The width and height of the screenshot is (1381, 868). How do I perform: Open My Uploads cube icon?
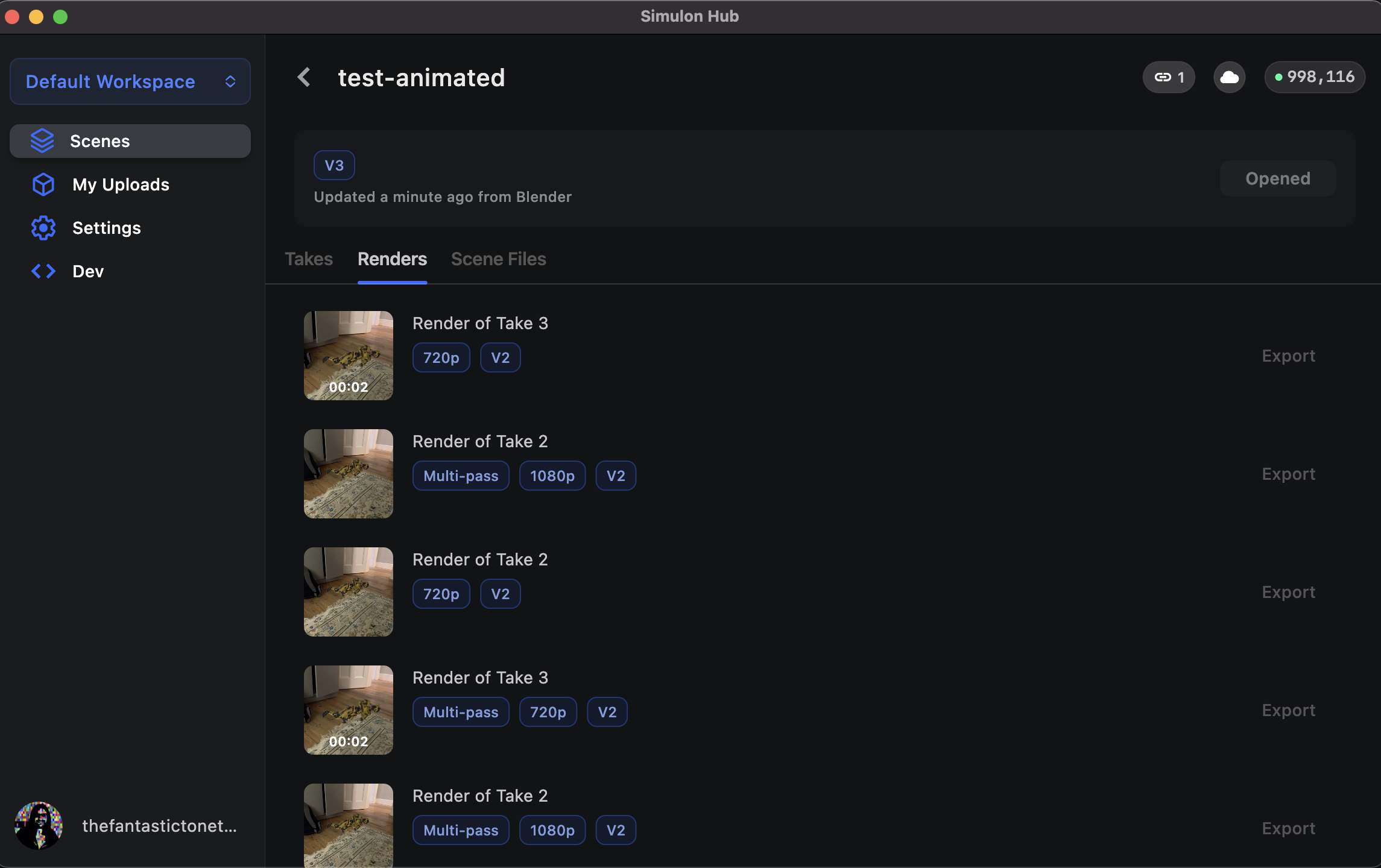[43, 184]
